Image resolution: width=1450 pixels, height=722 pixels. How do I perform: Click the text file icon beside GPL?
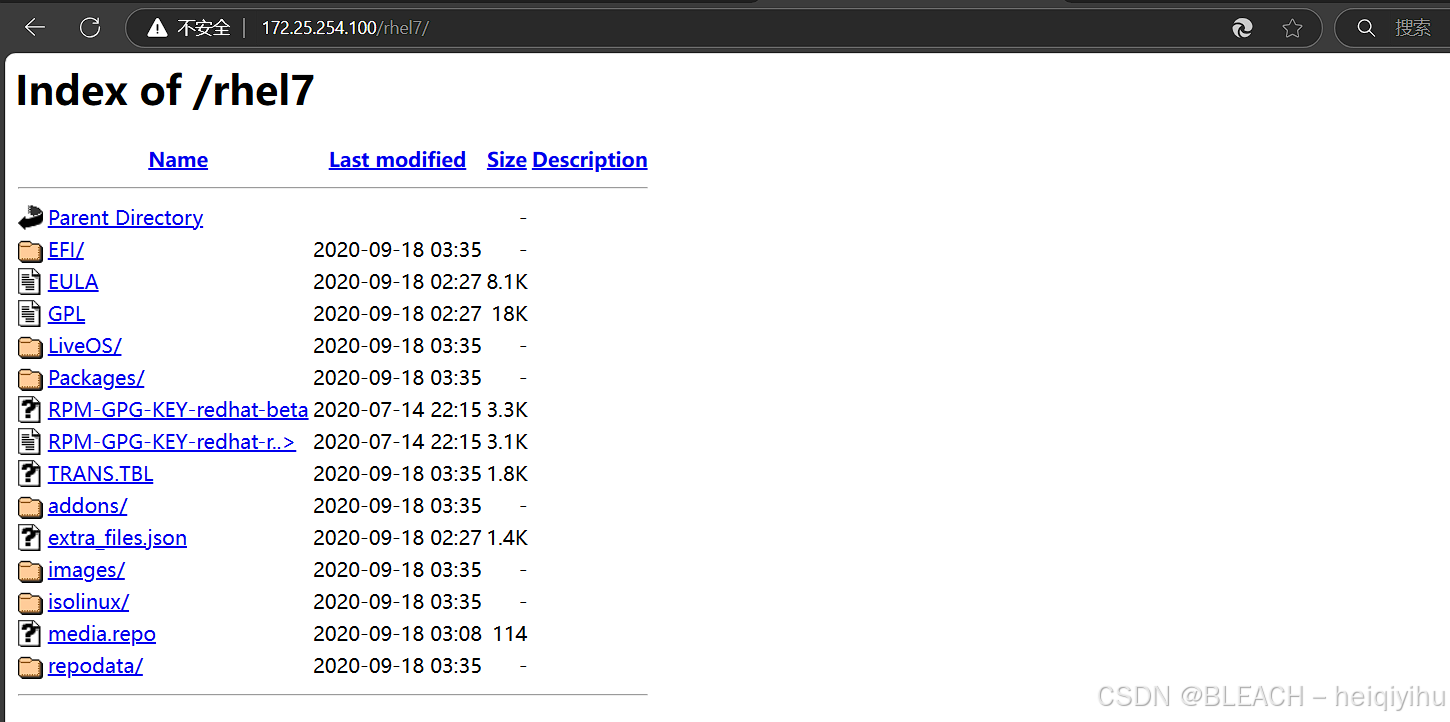[31, 314]
